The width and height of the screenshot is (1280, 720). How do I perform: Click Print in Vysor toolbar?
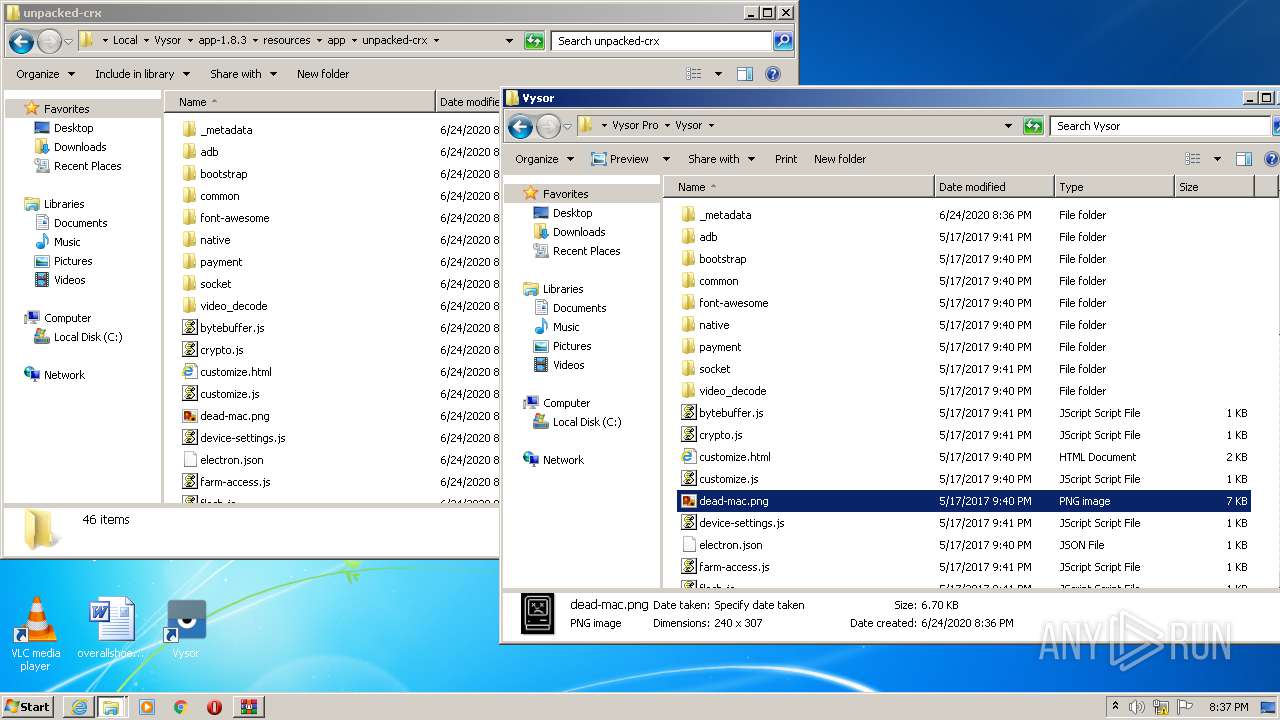click(786, 159)
